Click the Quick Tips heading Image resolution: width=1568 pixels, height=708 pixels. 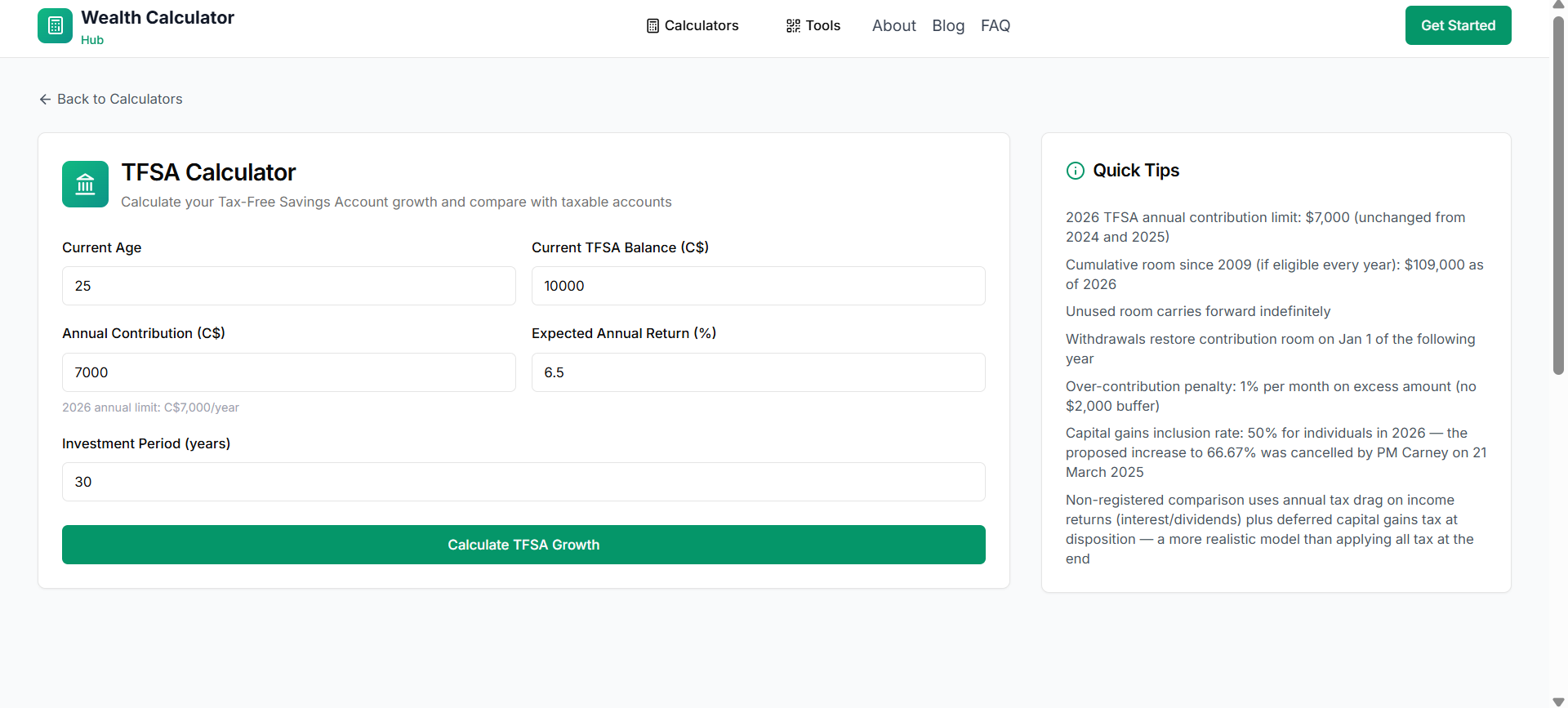click(1136, 171)
